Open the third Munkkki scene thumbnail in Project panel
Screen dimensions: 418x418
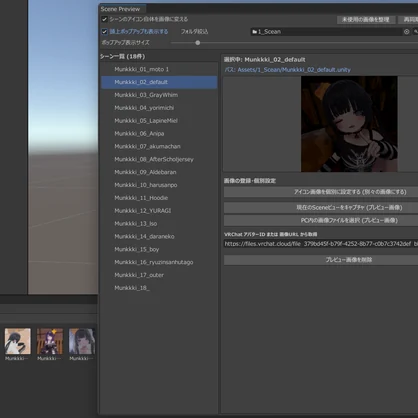coord(82,341)
